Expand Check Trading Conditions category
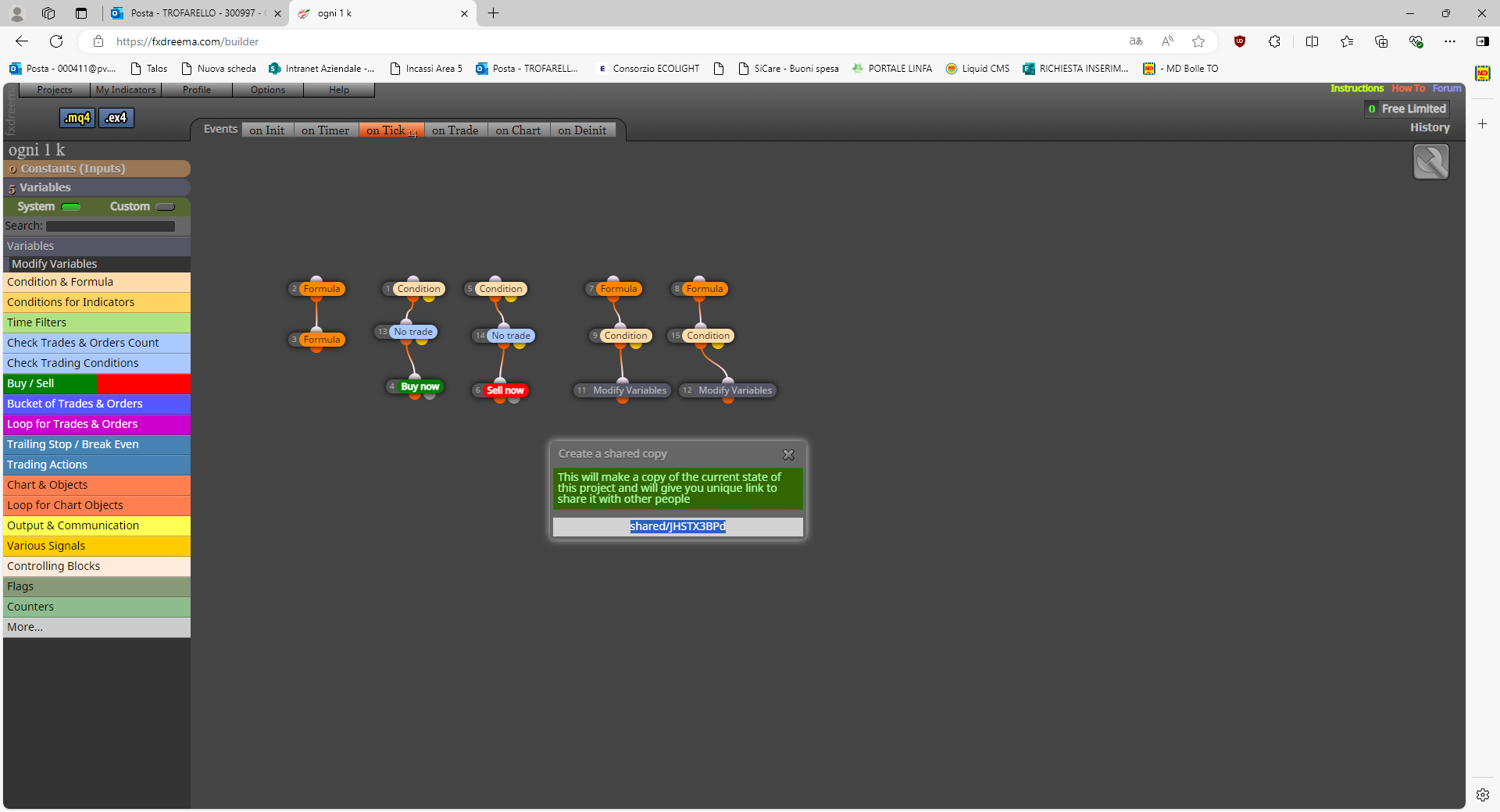Screen dimensions: 1500x812 pyautogui.click(x=97, y=363)
